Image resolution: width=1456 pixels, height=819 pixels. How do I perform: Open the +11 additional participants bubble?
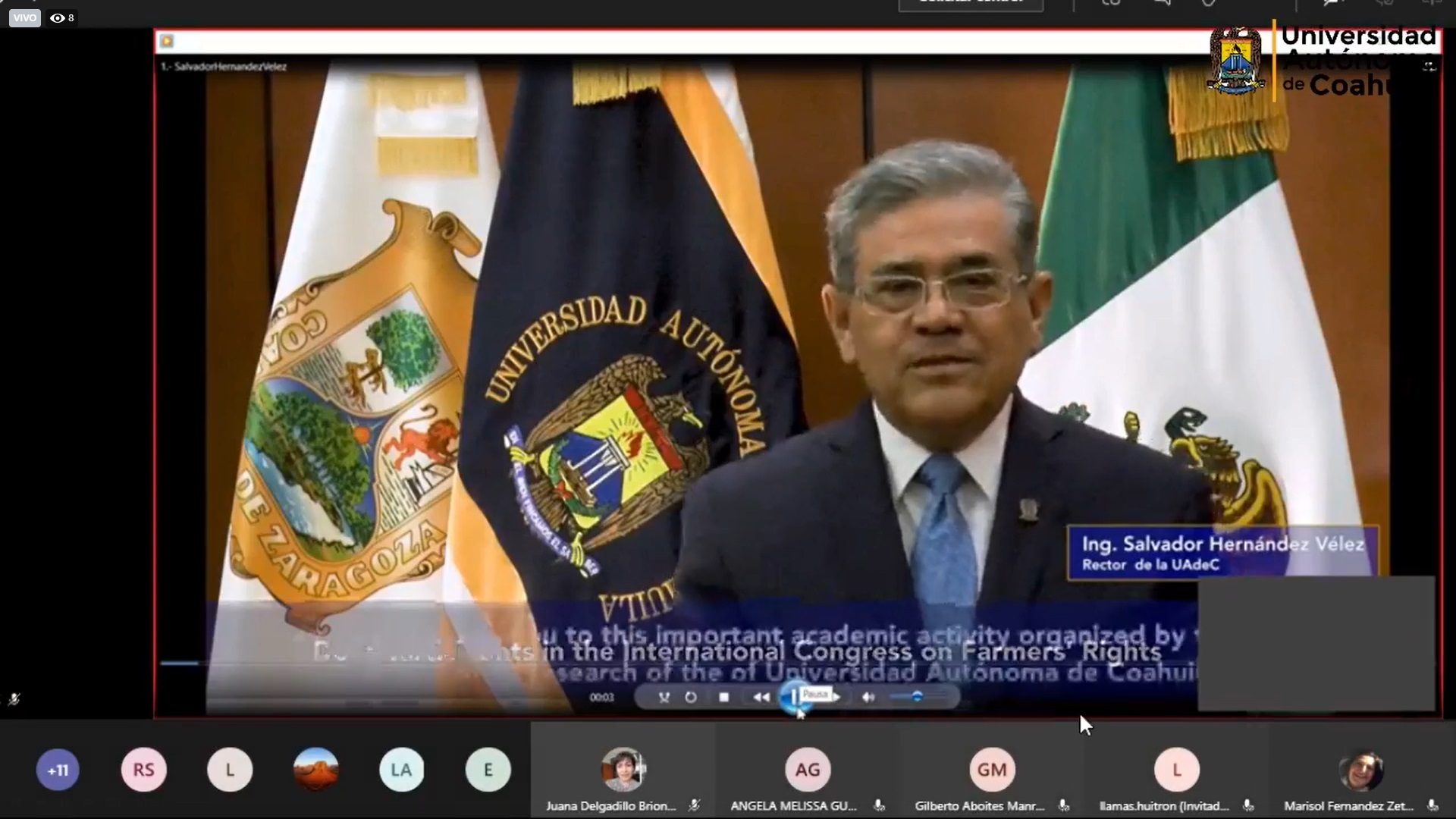point(58,770)
